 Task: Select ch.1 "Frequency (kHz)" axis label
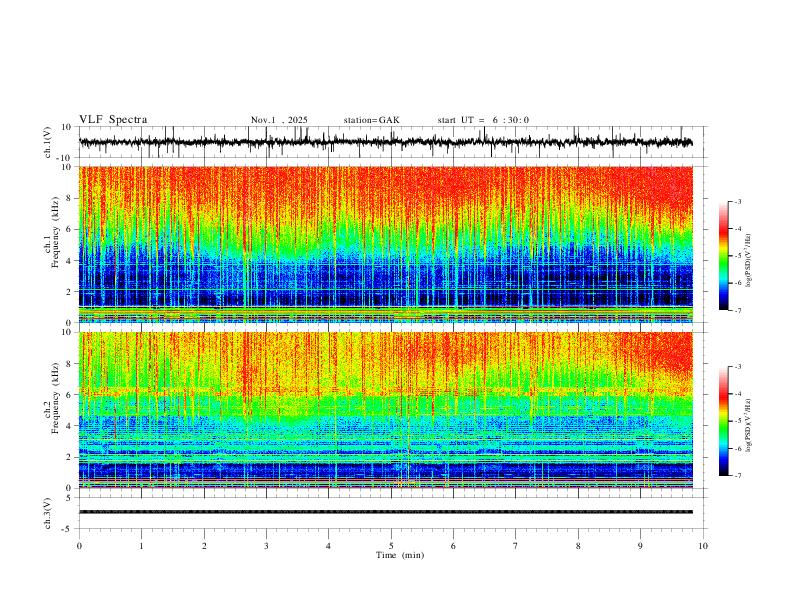tap(55, 233)
